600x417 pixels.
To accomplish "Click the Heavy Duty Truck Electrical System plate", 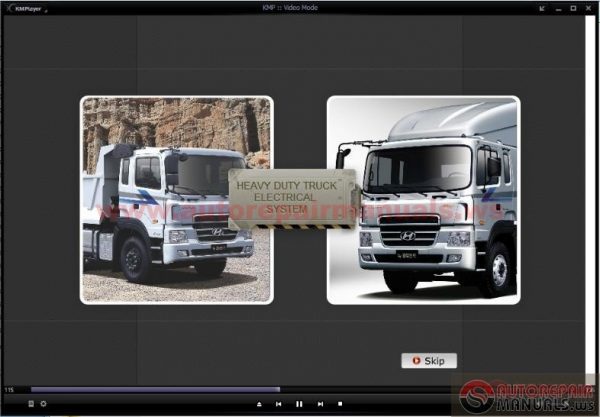I will click(293, 199).
